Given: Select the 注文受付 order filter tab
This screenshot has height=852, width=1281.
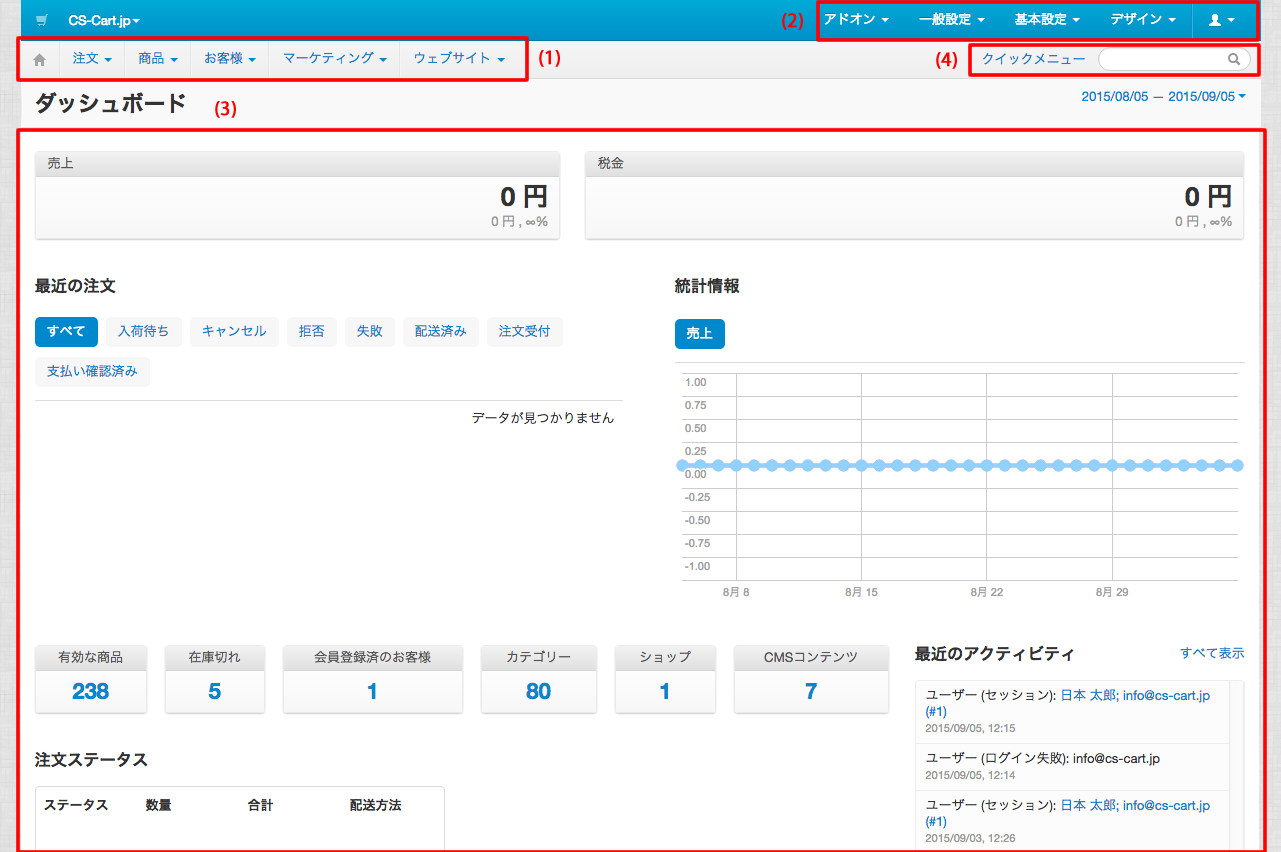Looking at the screenshot, I should 525,331.
